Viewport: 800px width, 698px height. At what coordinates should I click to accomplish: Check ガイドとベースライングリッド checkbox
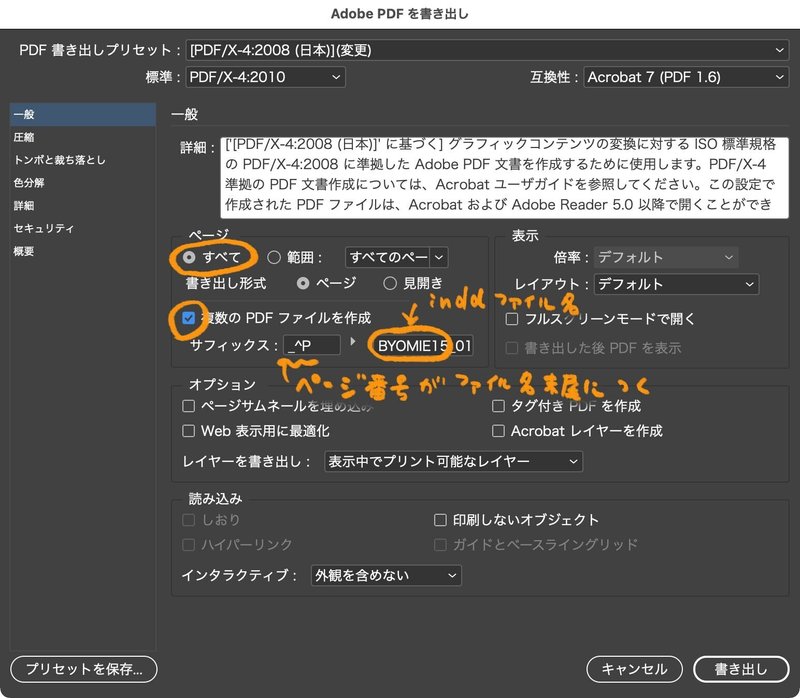440,544
